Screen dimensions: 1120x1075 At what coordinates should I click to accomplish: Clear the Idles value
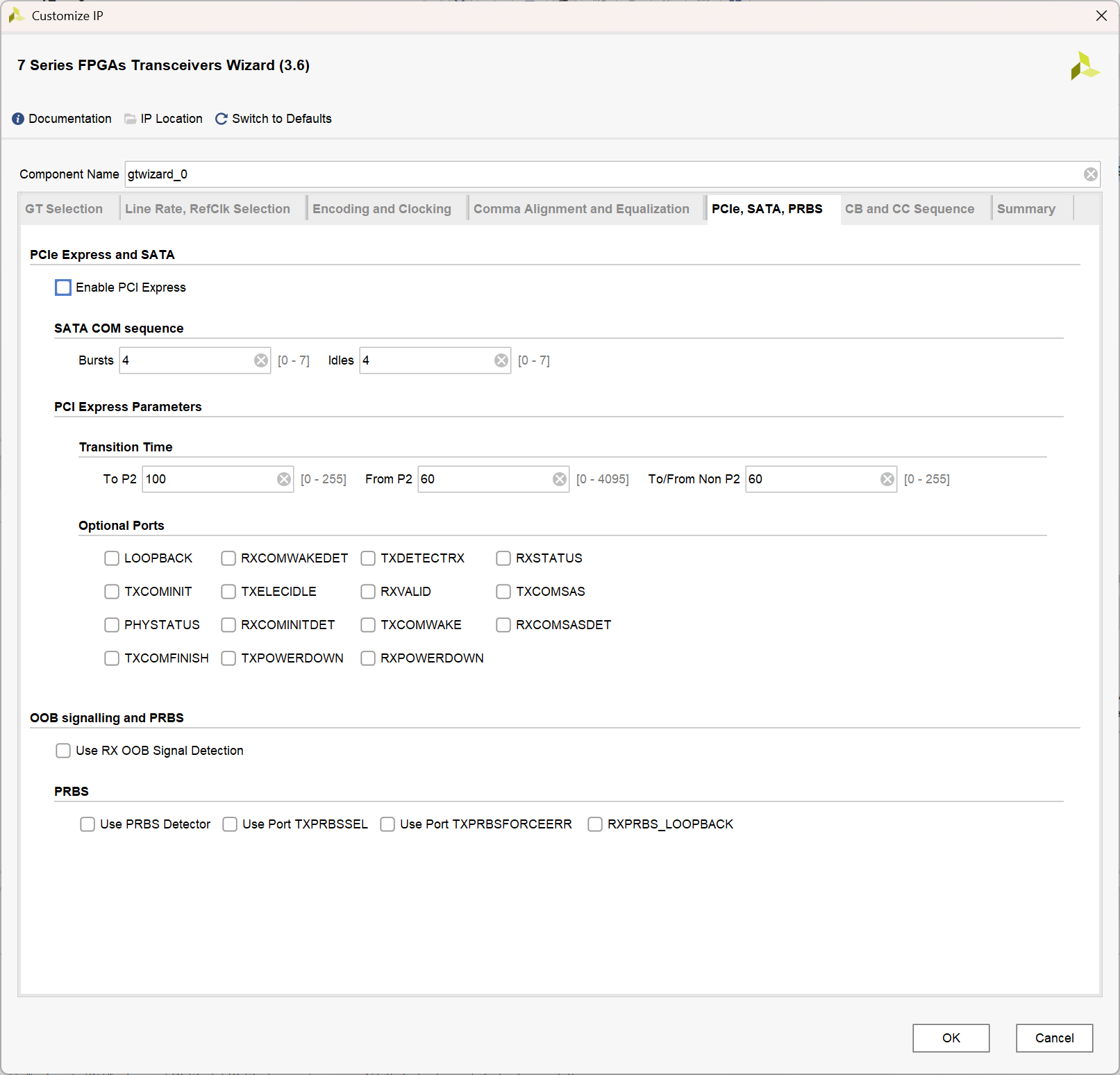(x=501, y=360)
